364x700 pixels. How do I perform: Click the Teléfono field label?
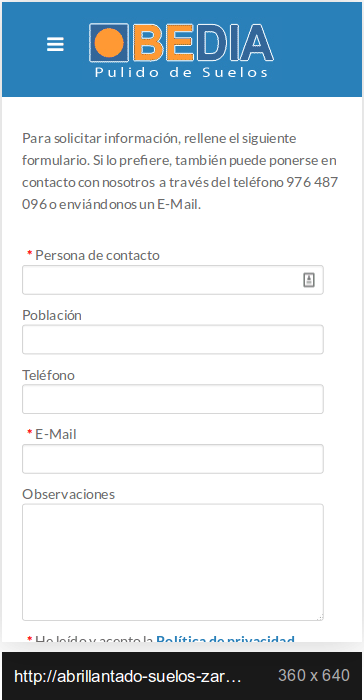[48, 375]
